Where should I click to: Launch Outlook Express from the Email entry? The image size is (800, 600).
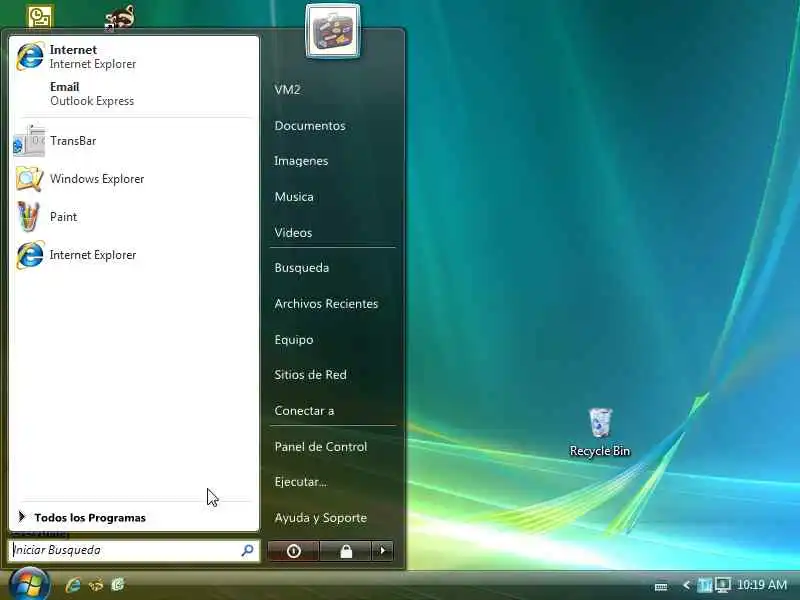click(134, 94)
